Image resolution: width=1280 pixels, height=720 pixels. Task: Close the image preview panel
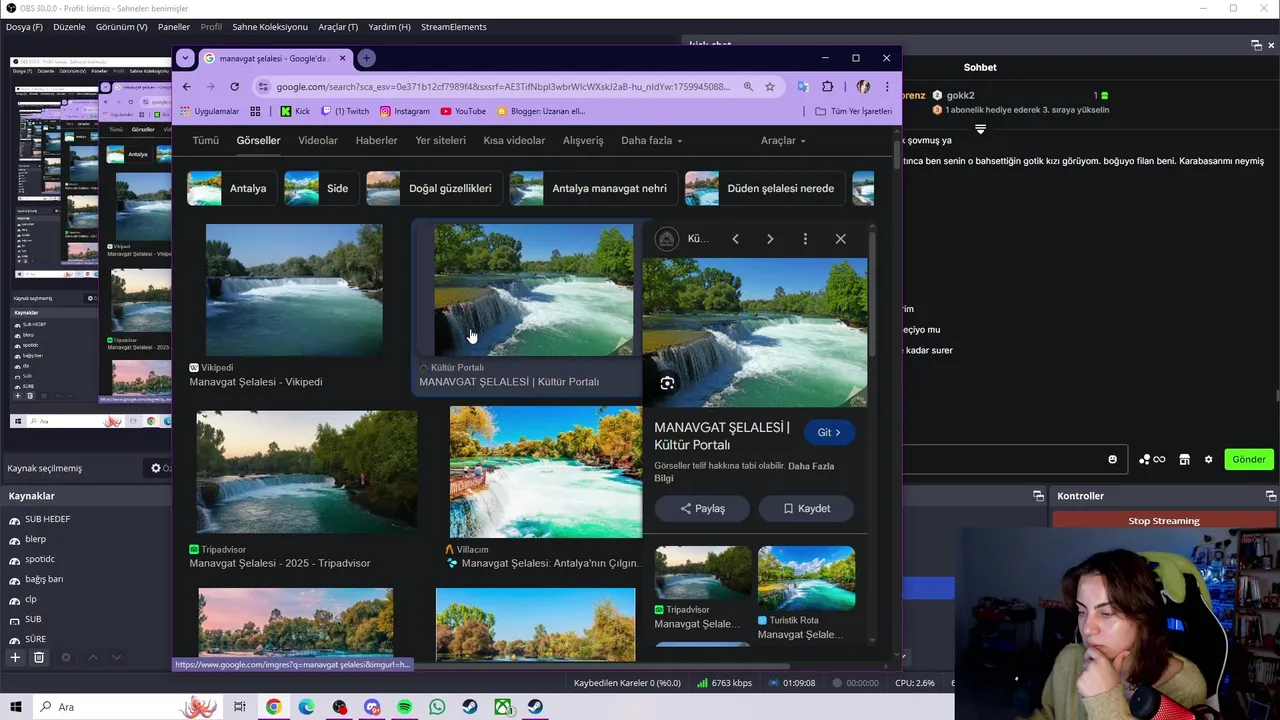[x=840, y=239]
